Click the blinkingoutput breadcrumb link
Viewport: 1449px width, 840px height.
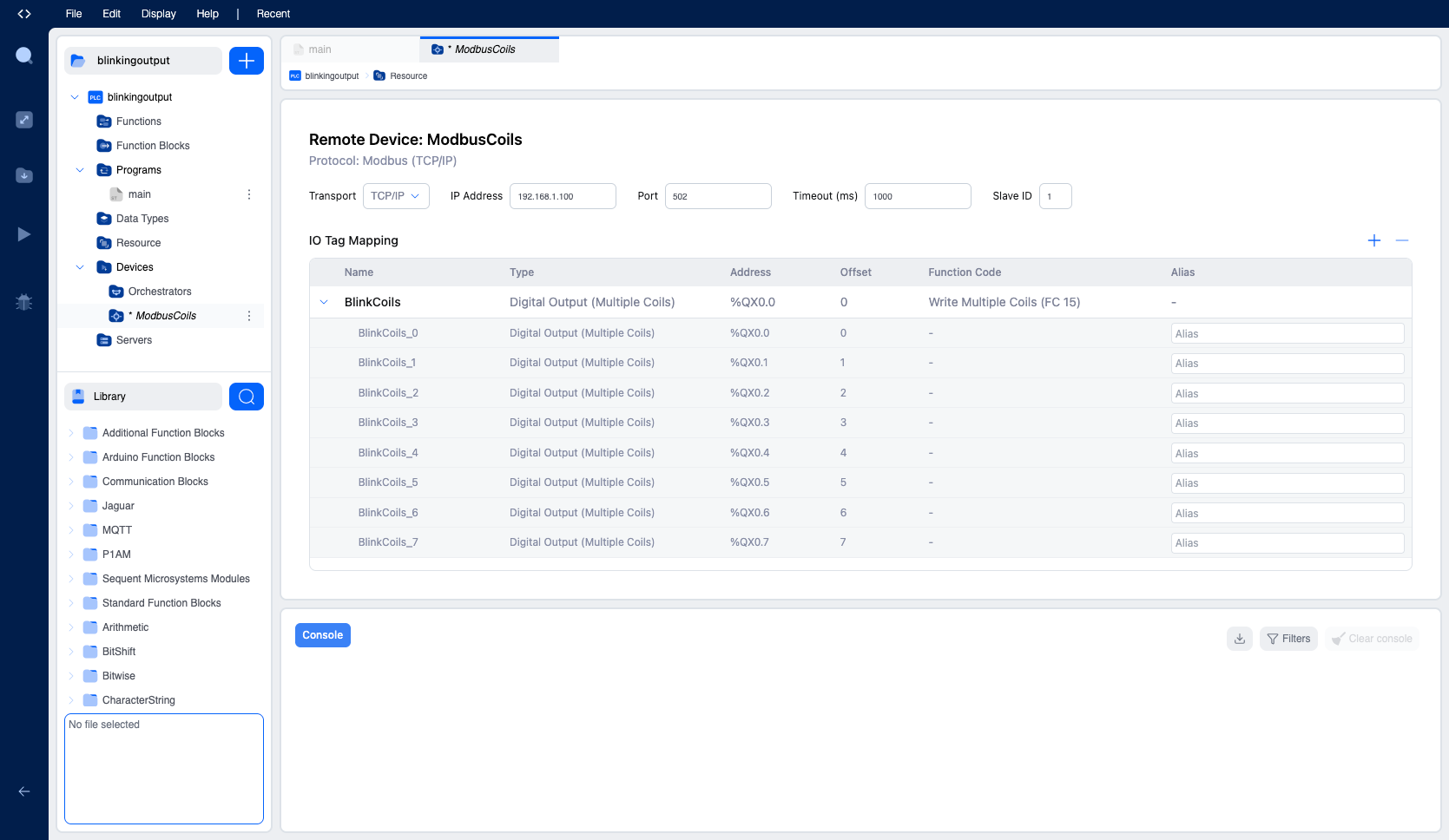coord(332,76)
